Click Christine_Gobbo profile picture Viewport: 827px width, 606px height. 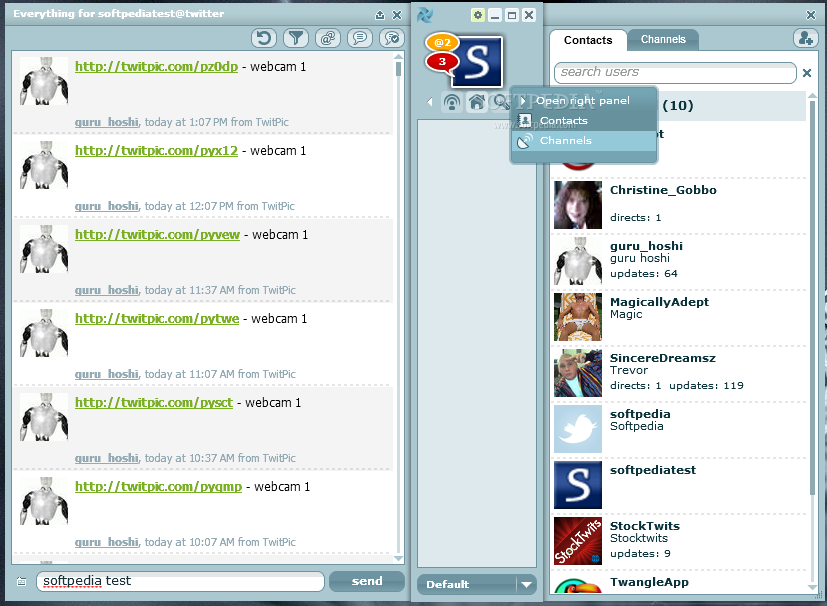[578, 205]
